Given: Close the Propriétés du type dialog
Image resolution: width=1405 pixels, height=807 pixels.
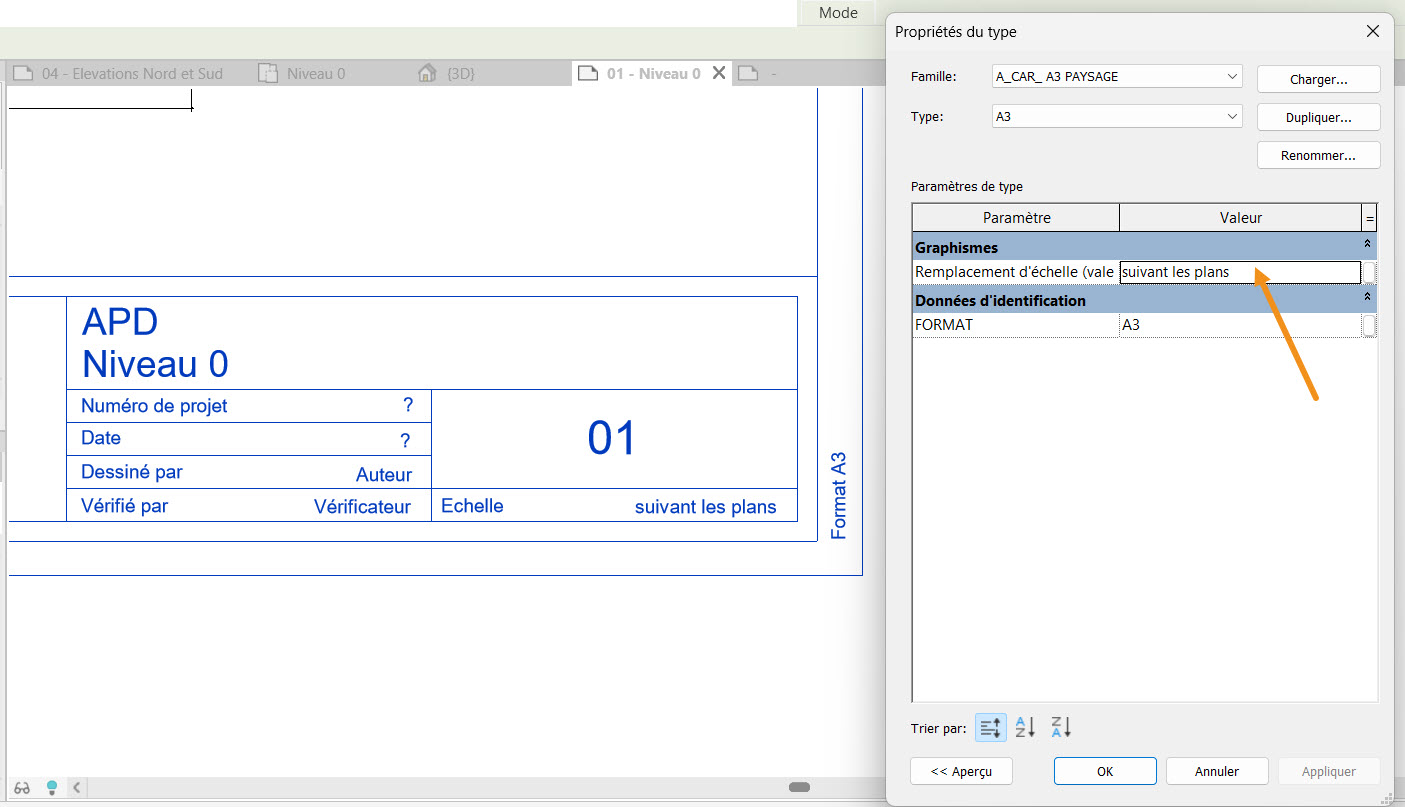Looking at the screenshot, I should tap(1373, 31).
